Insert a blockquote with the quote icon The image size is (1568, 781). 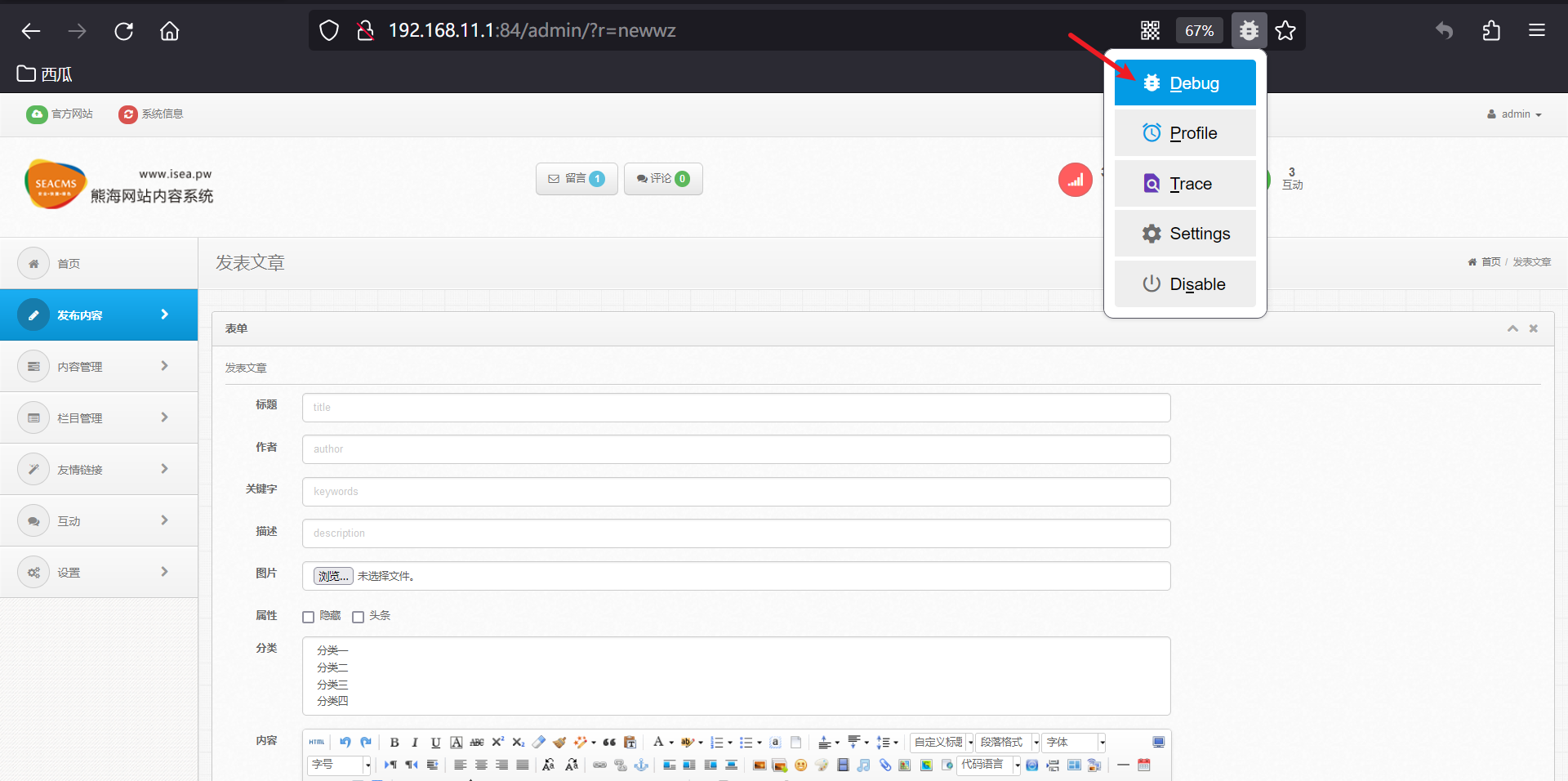pos(609,742)
